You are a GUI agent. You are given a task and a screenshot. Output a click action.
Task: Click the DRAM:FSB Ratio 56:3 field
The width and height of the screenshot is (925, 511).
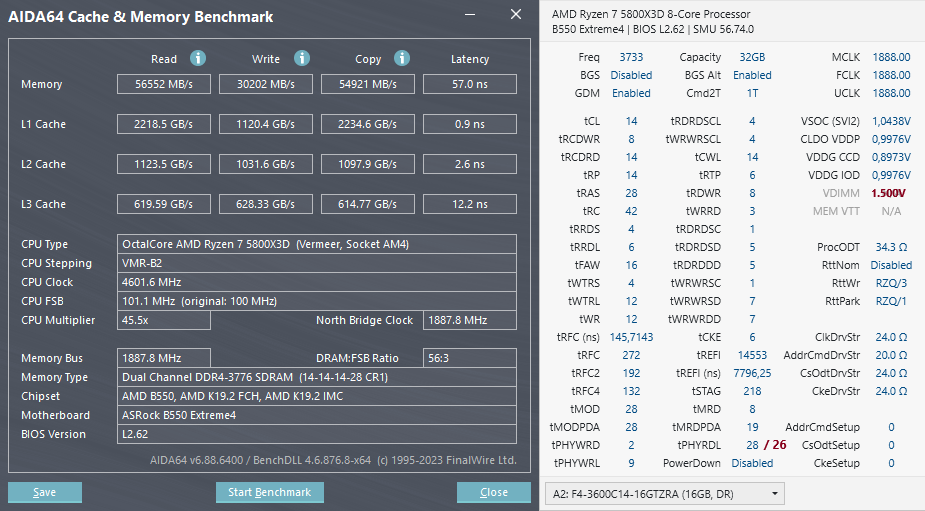point(469,358)
